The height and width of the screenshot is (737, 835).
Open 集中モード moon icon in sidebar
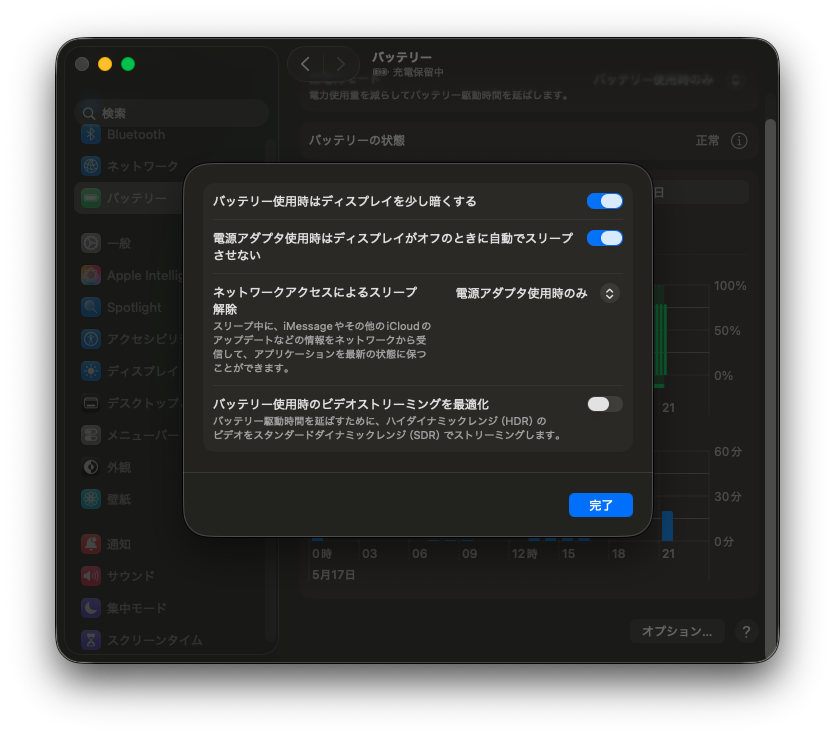(91, 608)
